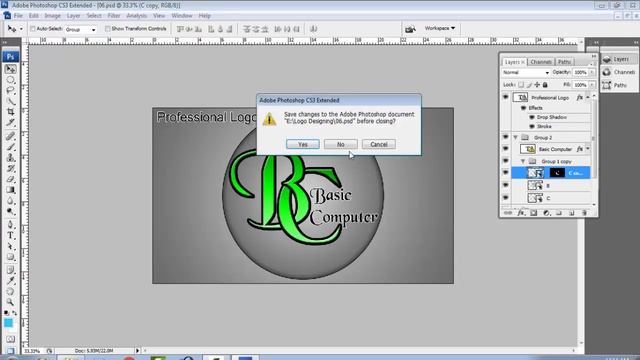Select the Zoom tool
This screenshot has height=360, width=640.
tap(11, 302)
